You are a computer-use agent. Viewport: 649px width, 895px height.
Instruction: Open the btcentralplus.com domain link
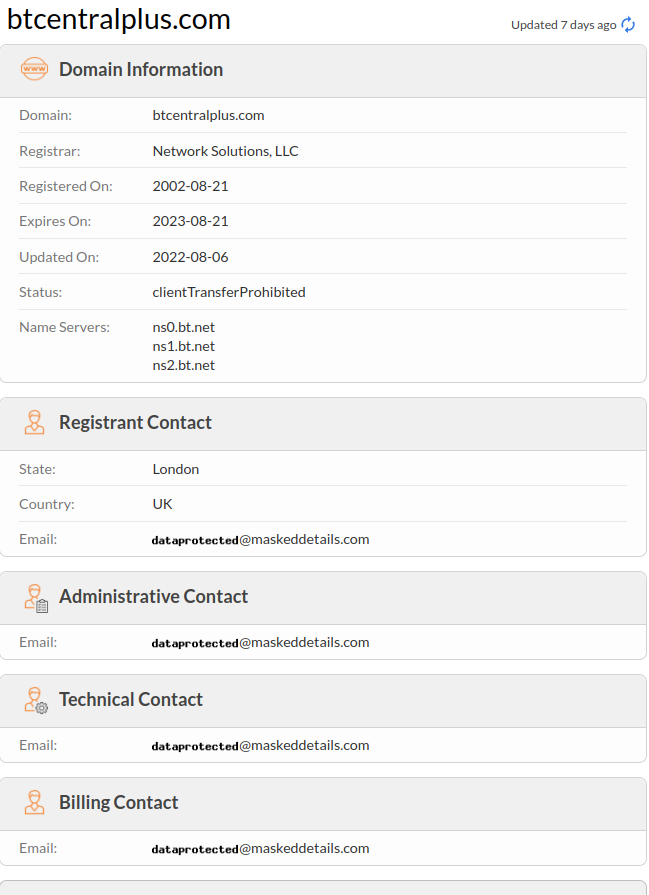pos(208,115)
